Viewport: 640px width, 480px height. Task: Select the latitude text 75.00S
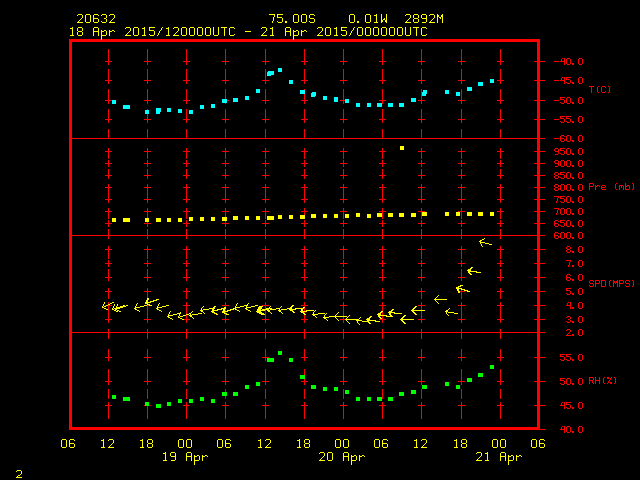pyautogui.click(x=292, y=19)
